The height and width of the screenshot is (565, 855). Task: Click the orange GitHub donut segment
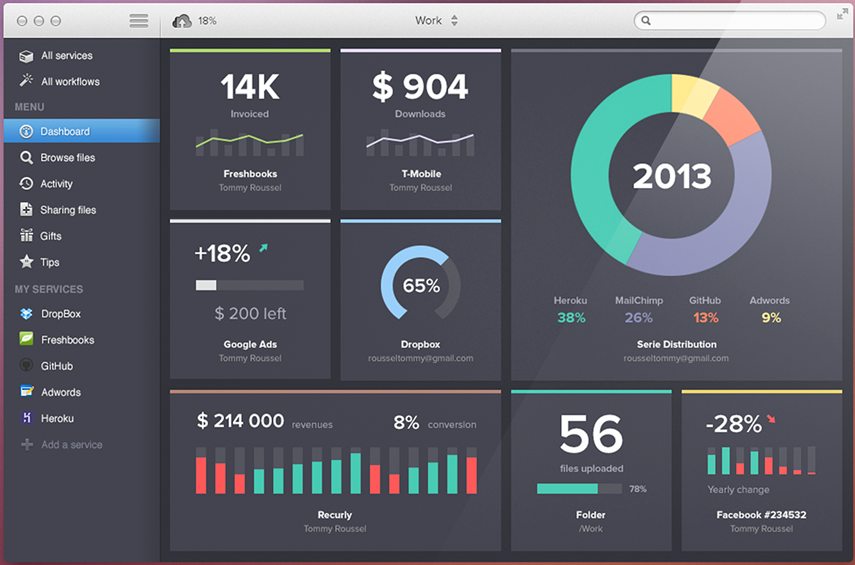(x=733, y=115)
